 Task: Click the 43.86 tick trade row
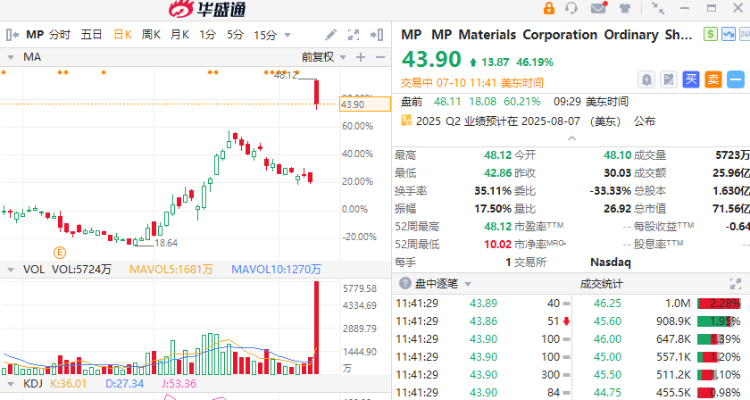tap(482, 321)
